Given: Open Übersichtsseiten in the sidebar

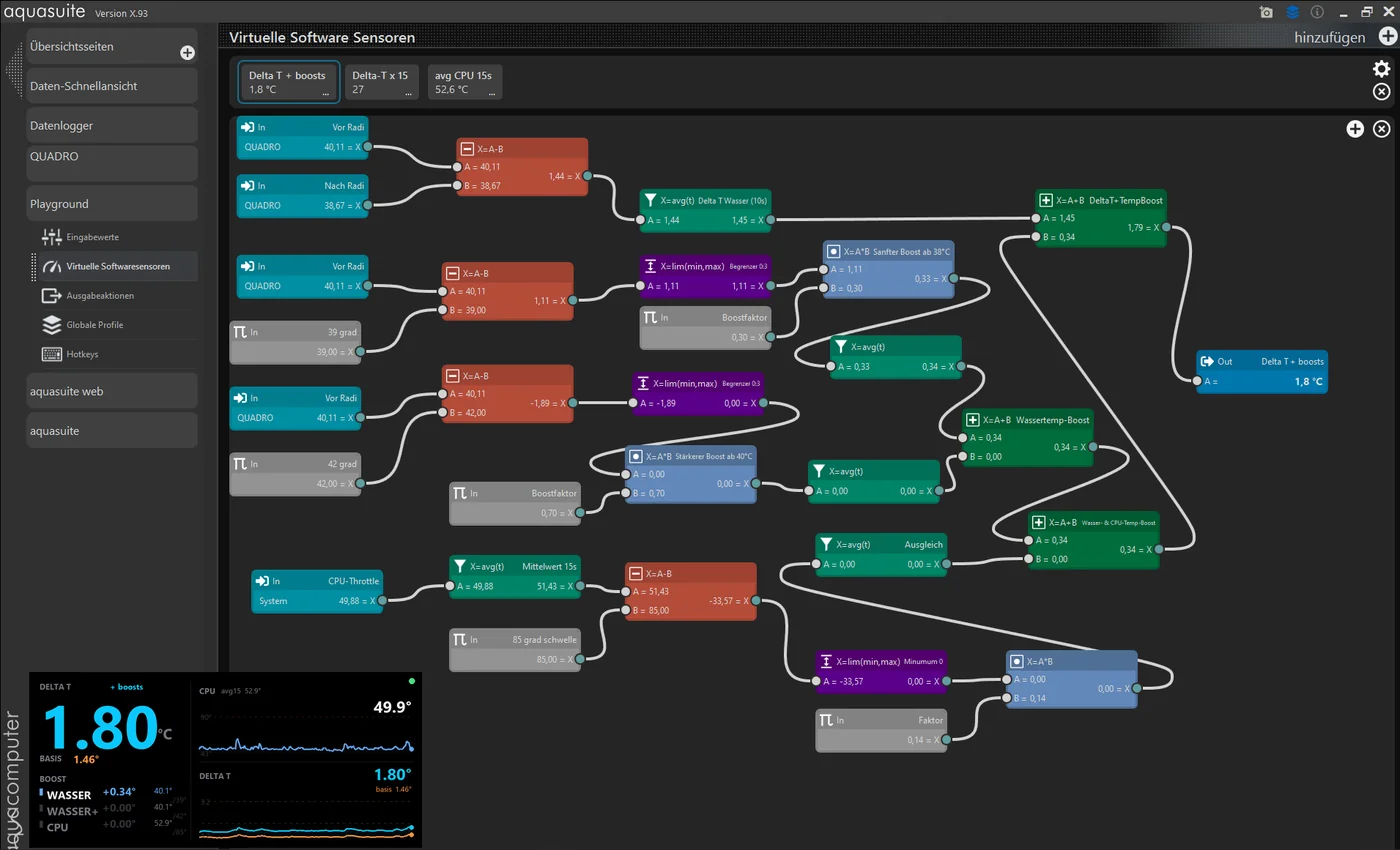Looking at the screenshot, I should pyautogui.click(x=112, y=46).
